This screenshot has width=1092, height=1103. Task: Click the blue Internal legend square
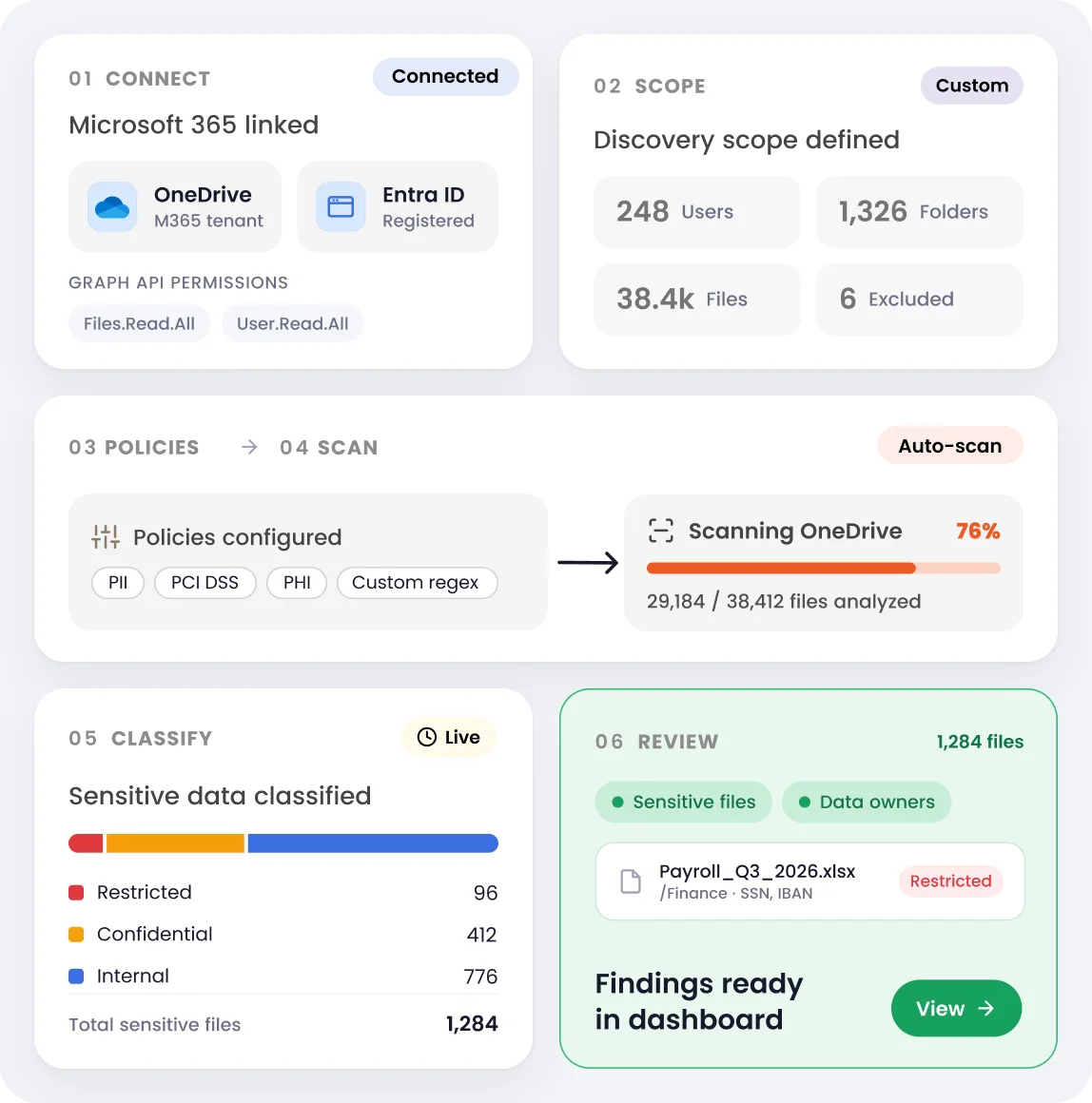tap(76, 977)
